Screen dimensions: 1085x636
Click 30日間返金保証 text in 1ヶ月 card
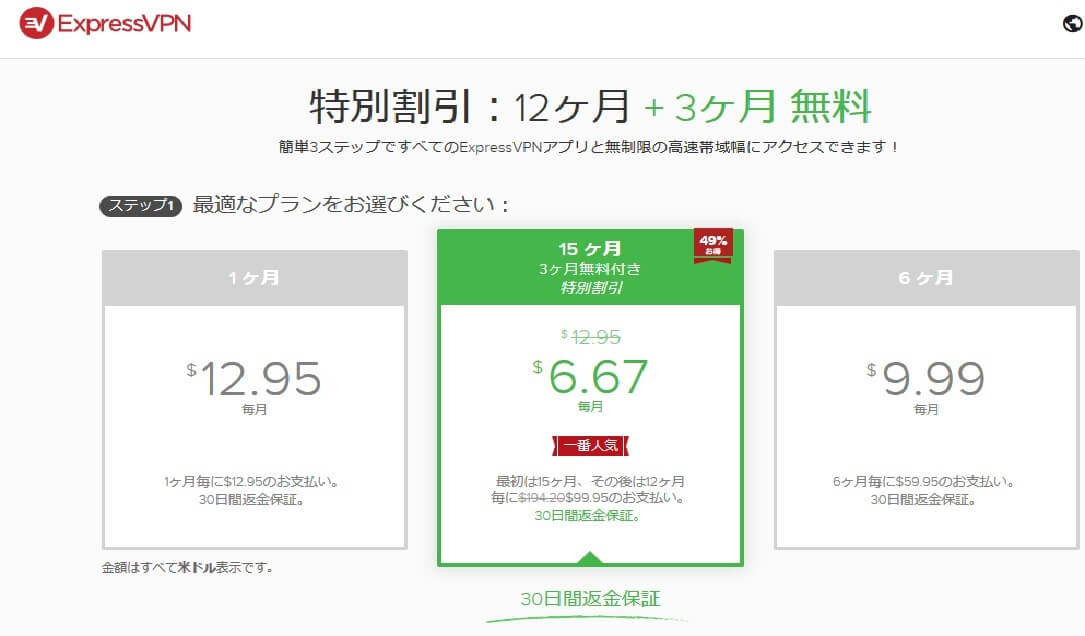coord(252,500)
